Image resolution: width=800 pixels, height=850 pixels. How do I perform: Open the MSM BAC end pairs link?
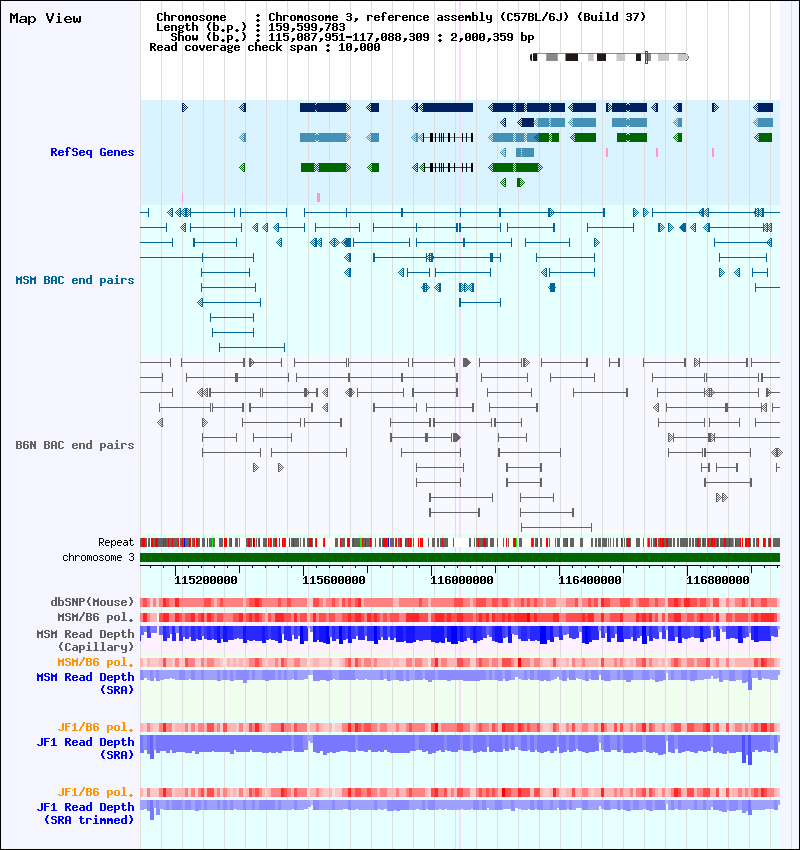pos(75,280)
